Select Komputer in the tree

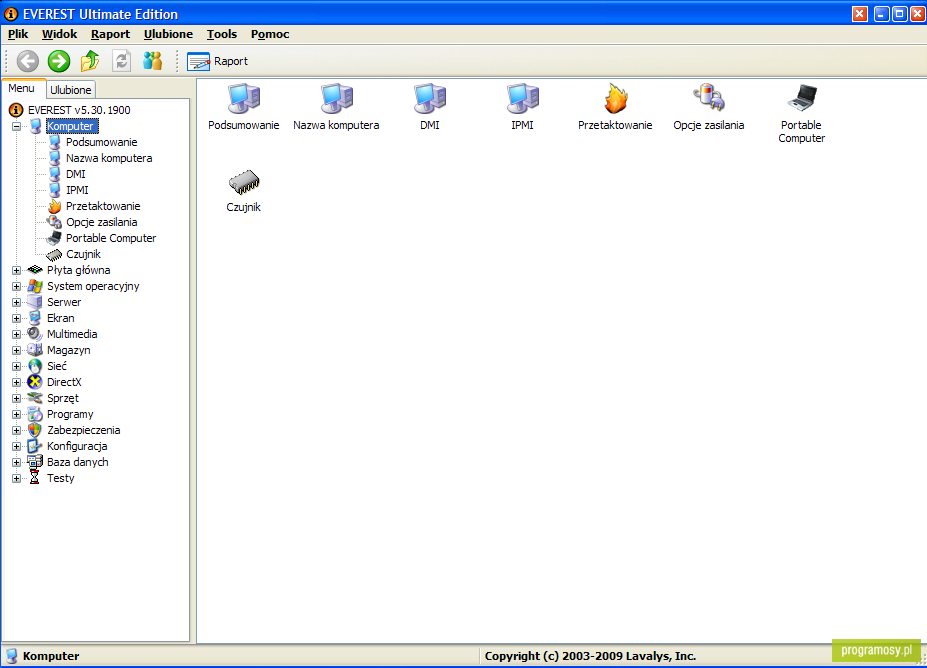pos(70,126)
